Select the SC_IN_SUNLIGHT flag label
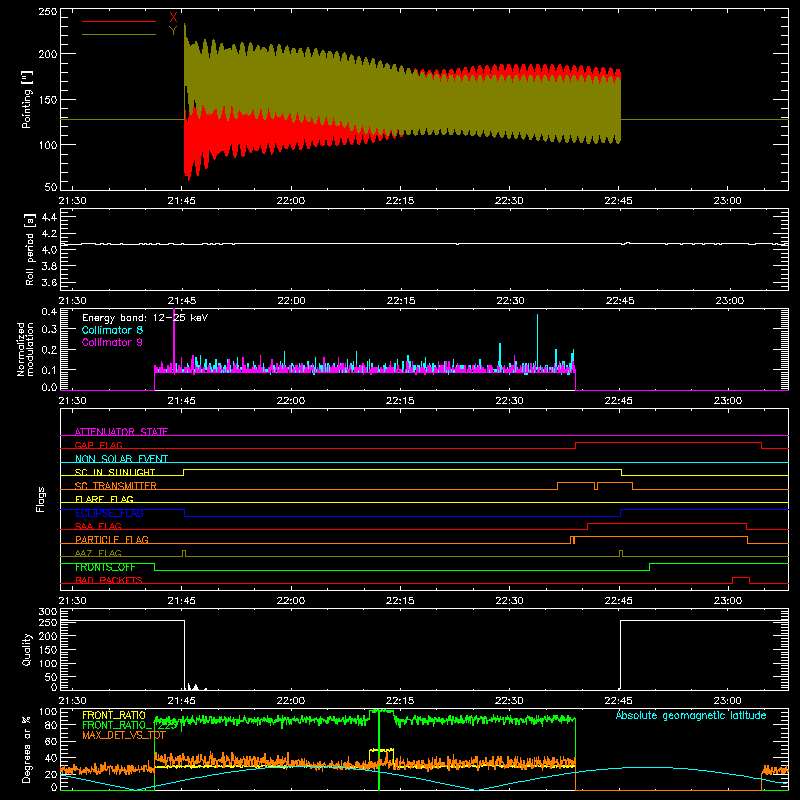Image resolution: width=800 pixels, height=800 pixels. click(x=115, y=472)
